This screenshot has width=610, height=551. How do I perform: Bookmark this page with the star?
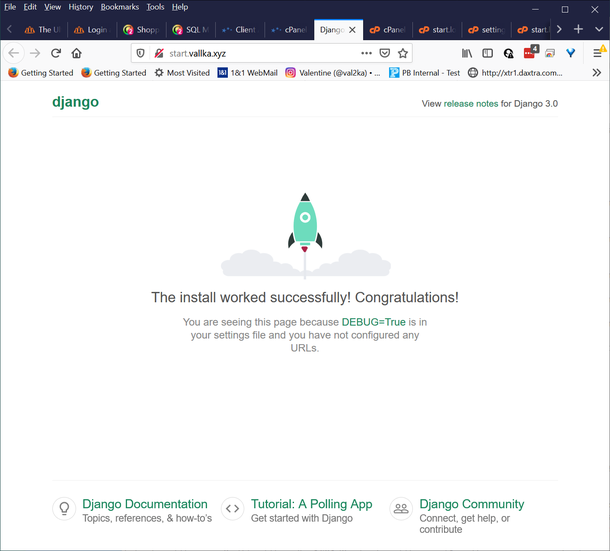(x=403, y=53)
